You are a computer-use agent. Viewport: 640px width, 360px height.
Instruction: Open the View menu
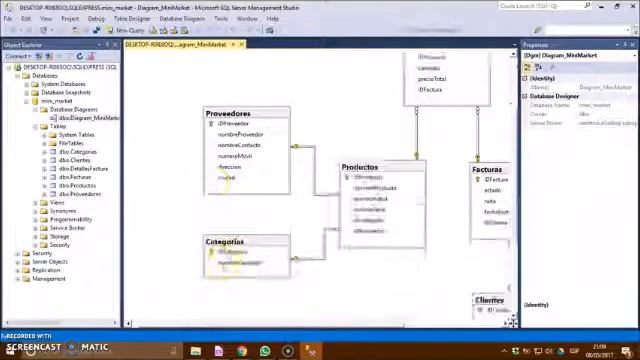46,19
